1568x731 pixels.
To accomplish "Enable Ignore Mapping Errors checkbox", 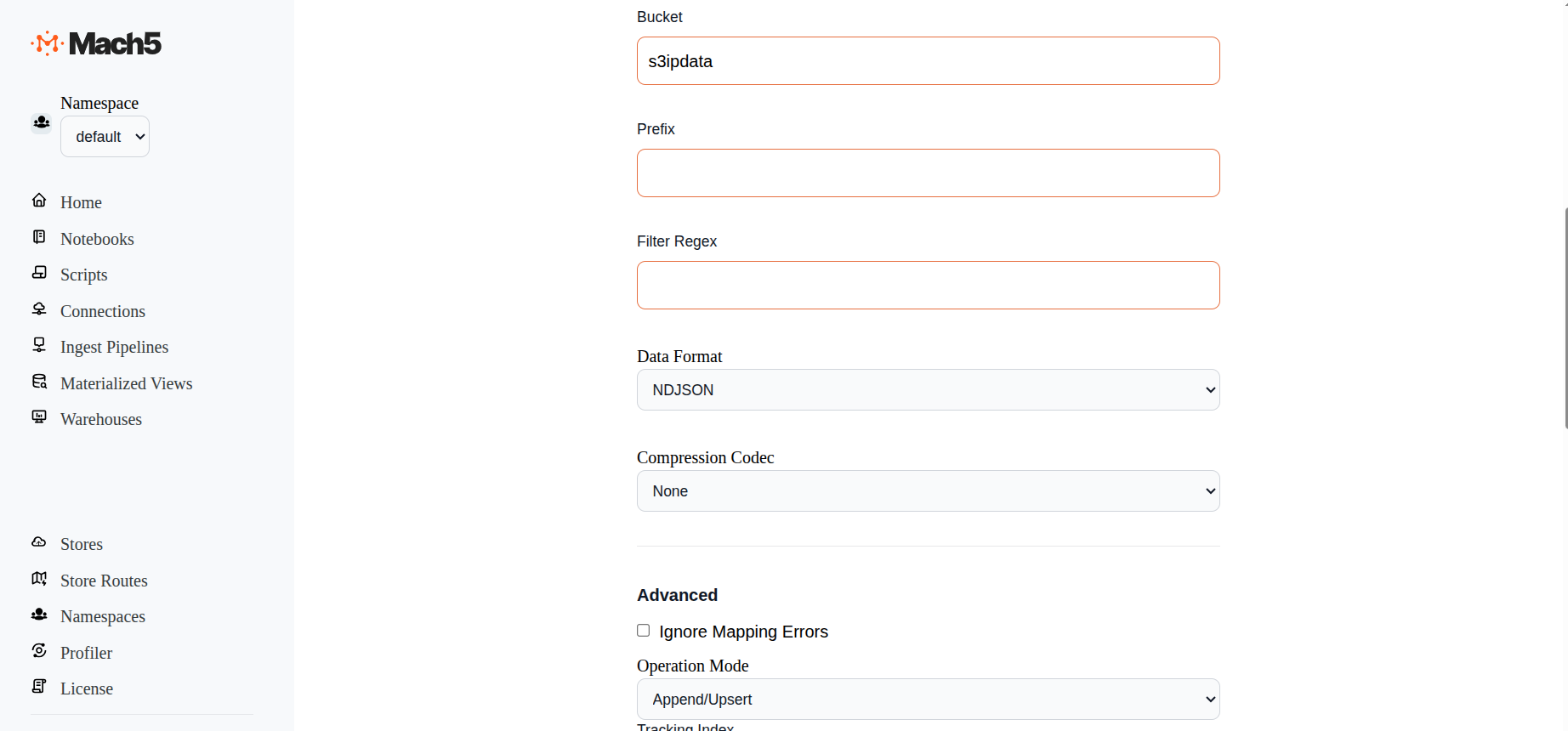I will pos(644,631).
